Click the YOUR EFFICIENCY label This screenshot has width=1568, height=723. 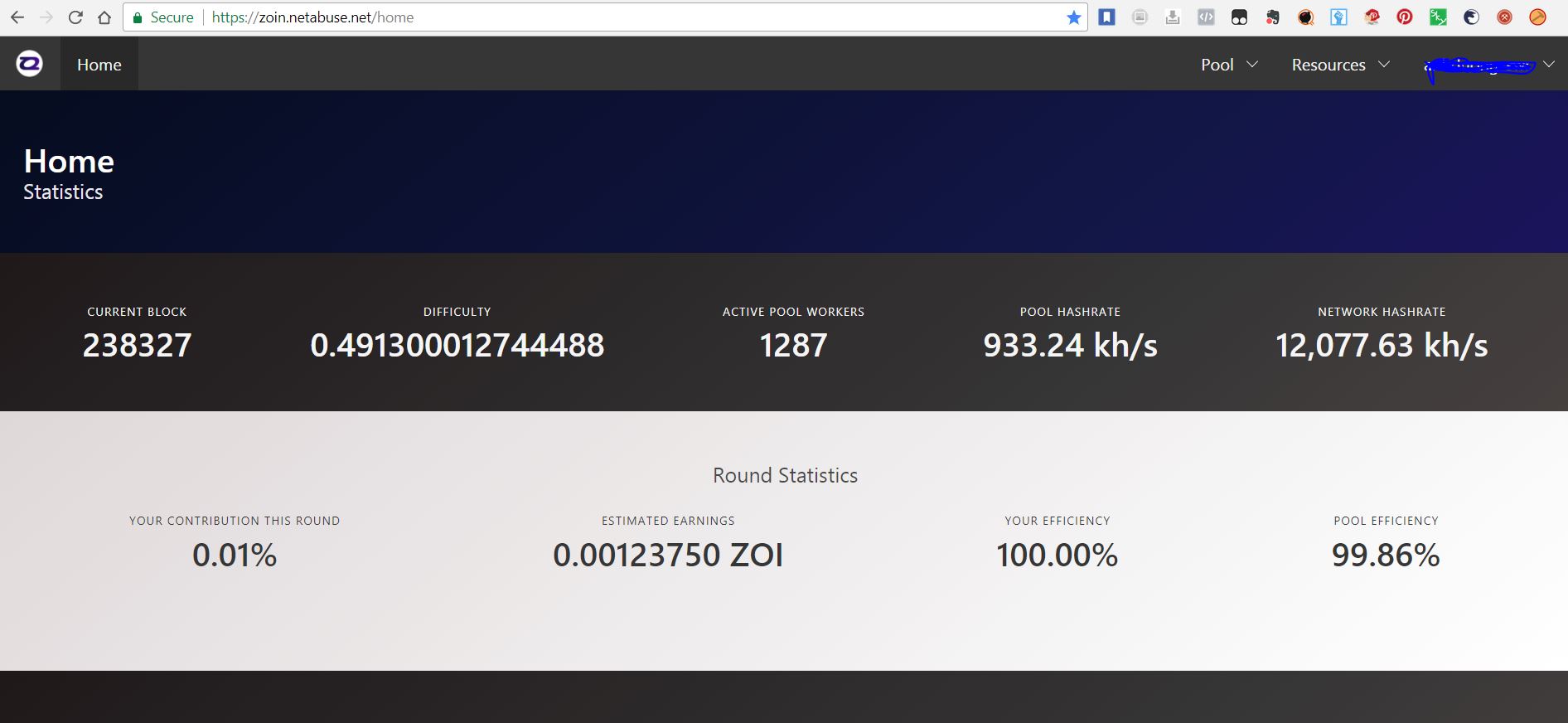coord(1057,521)
